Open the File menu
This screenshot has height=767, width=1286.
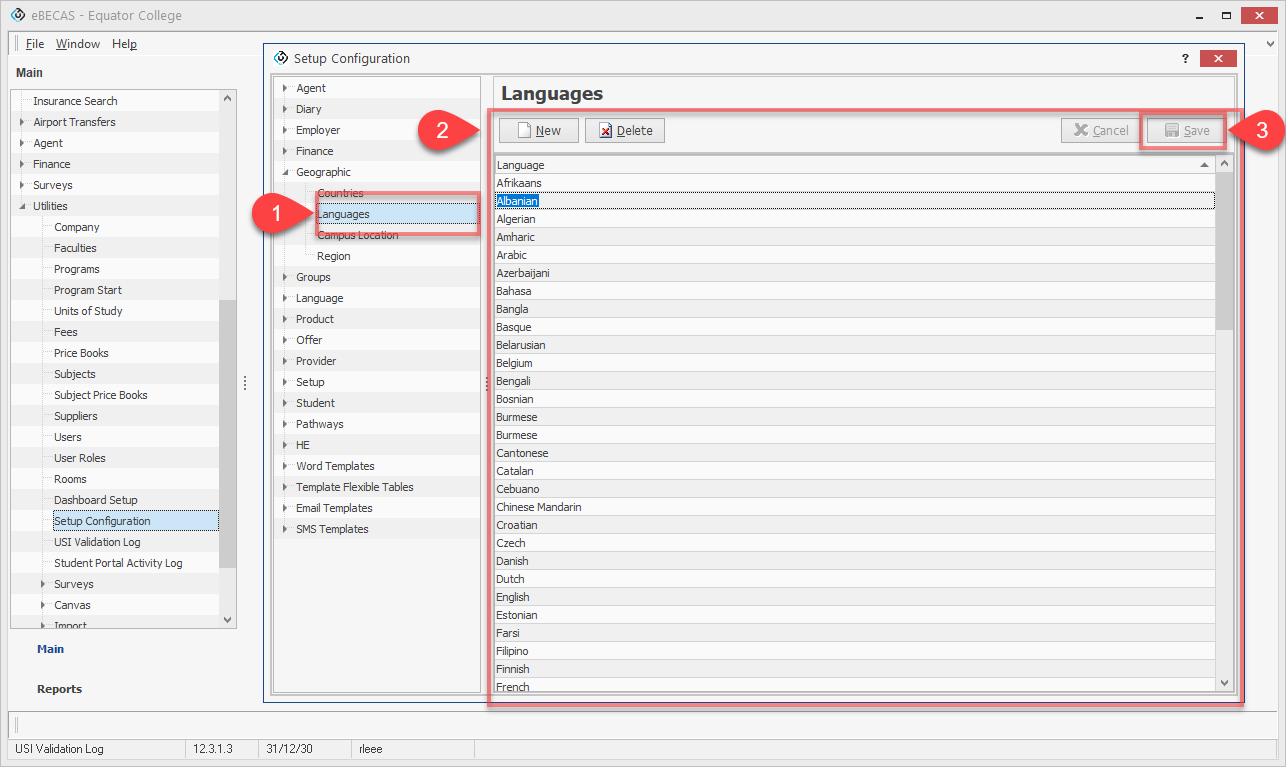(35, 44)
